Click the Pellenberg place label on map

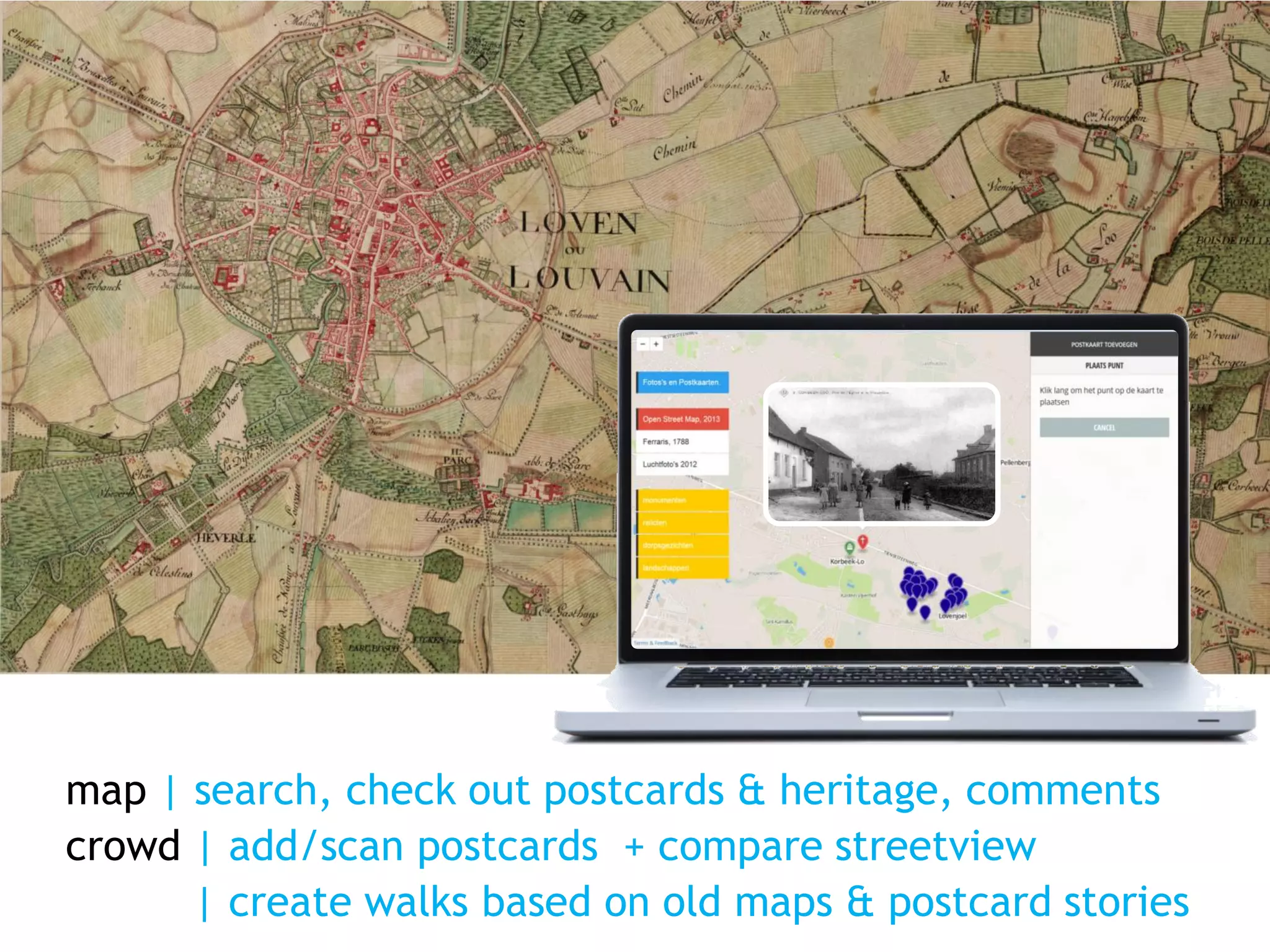(x=1015, y=463)
